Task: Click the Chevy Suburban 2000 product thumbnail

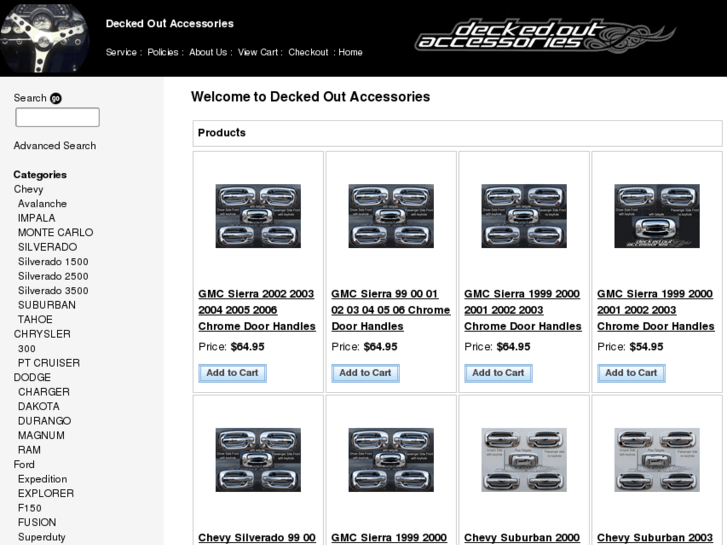Action: pos(524,460)
